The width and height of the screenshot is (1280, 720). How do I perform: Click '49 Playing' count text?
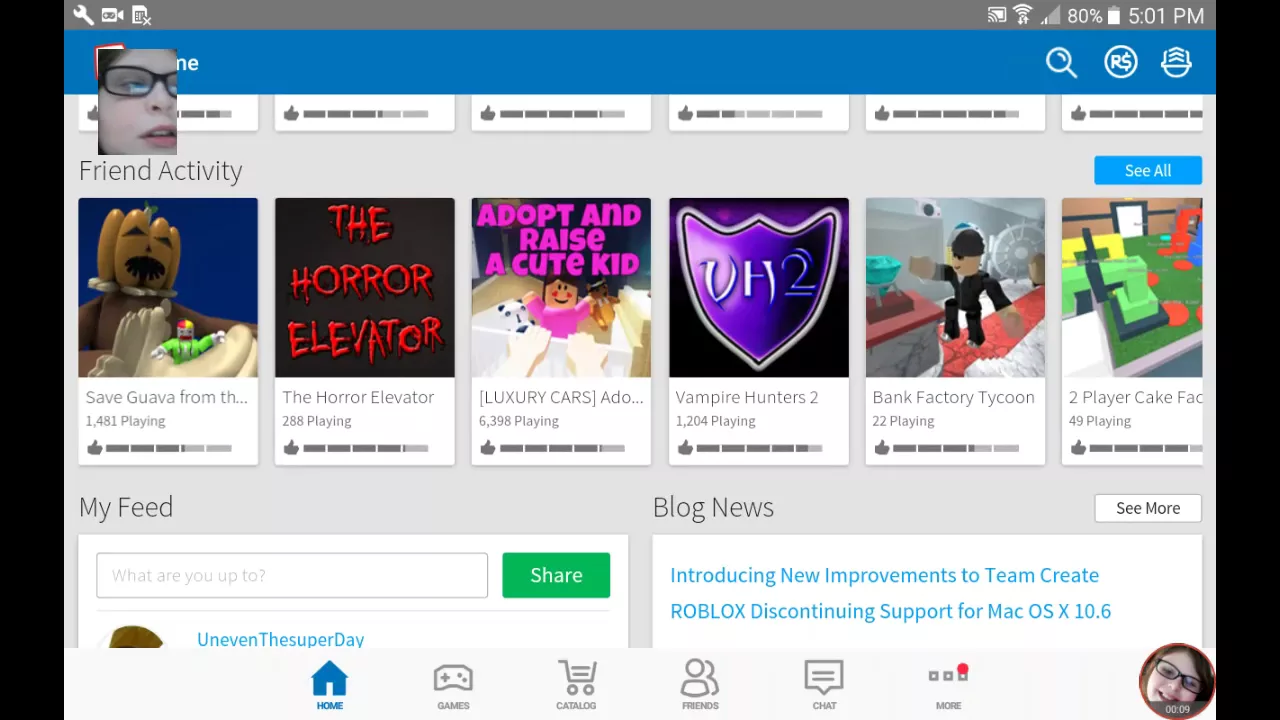(1100, 421)
